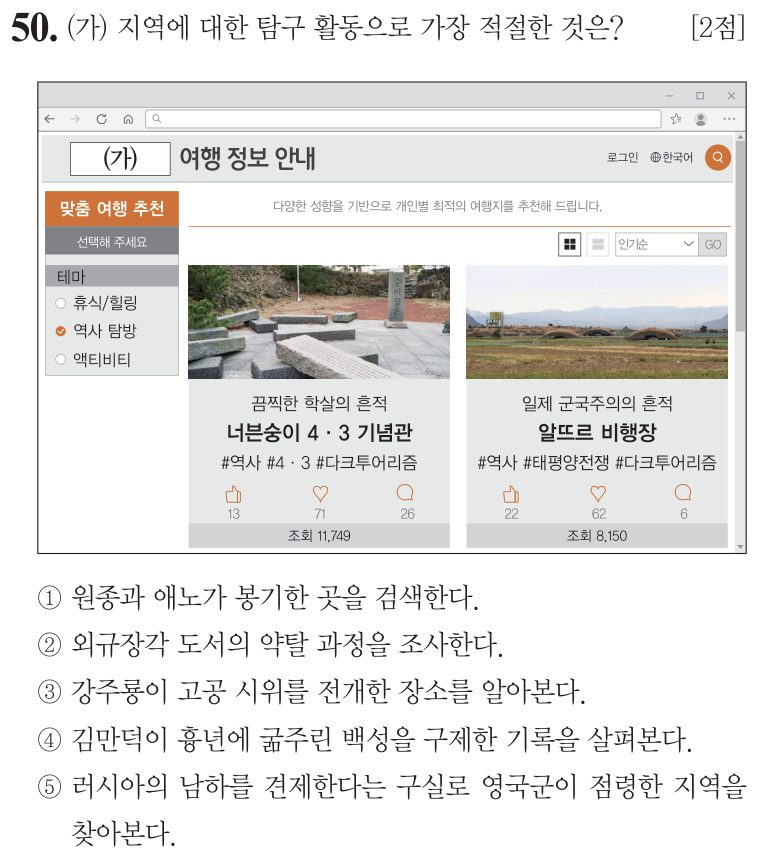Open the 인기순 sort dropdown

(x=656, y=244)
